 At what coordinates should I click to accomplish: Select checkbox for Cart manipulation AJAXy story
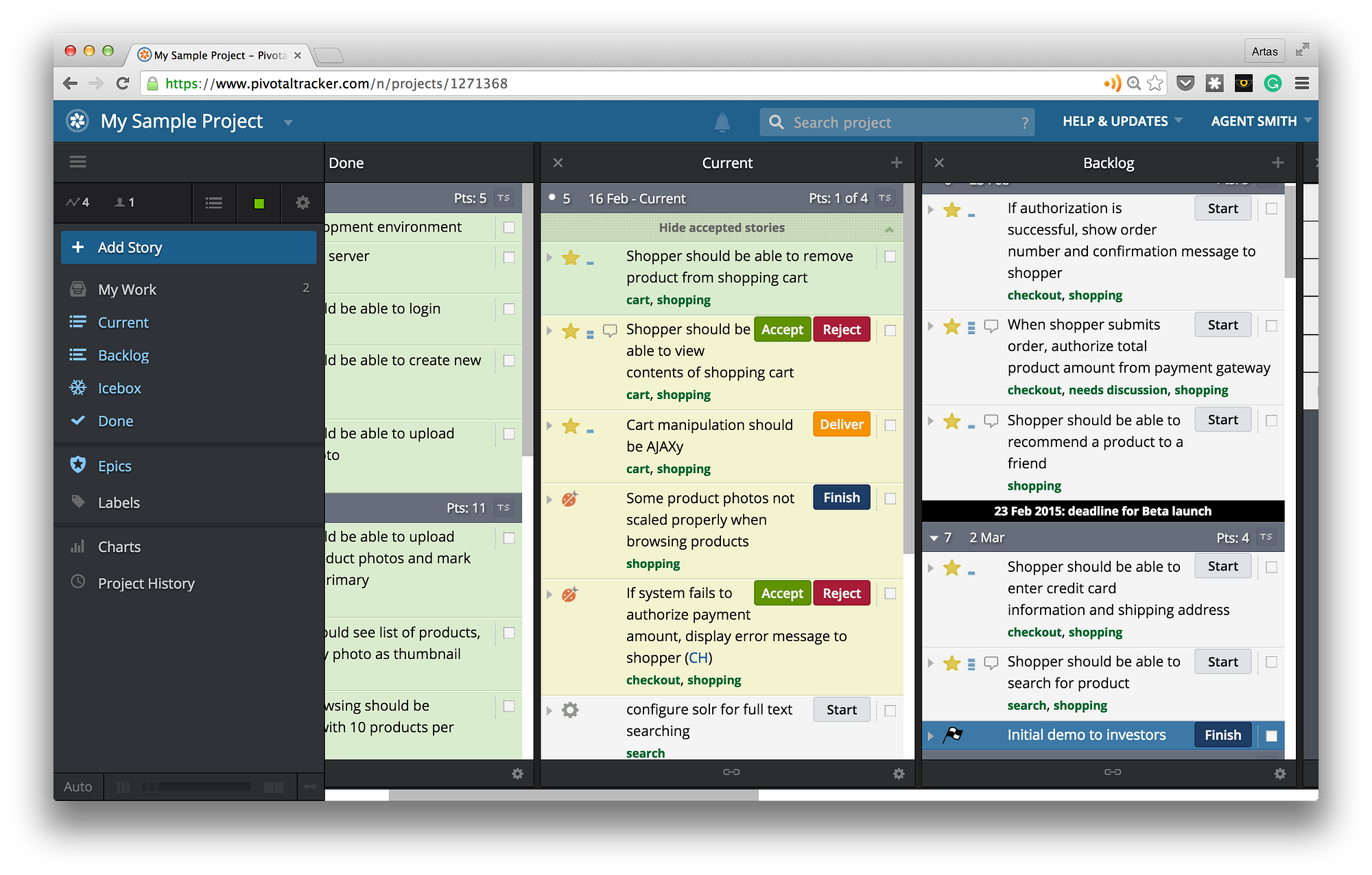890,425
